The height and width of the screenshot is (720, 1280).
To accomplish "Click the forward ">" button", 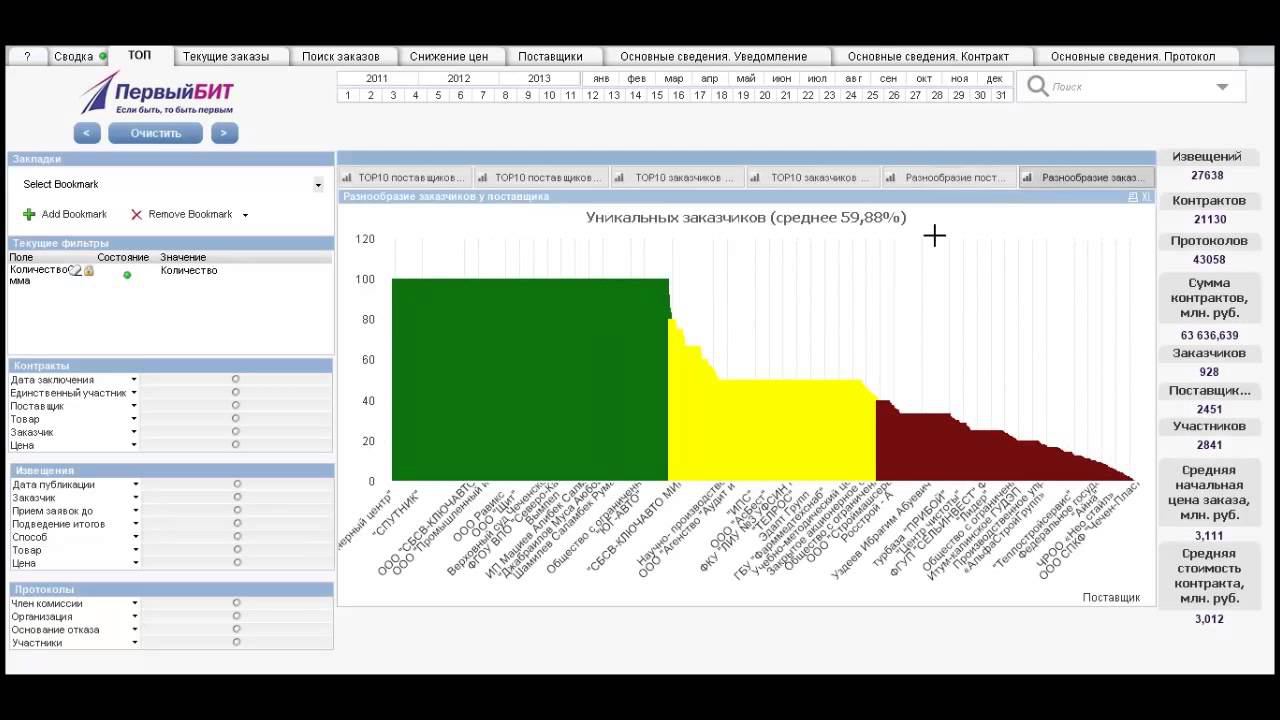I will [224, 133].
